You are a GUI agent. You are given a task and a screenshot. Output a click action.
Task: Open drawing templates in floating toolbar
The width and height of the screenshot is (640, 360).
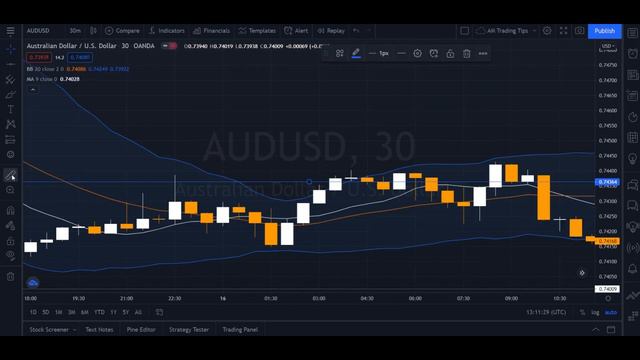(x=340, y=53)
